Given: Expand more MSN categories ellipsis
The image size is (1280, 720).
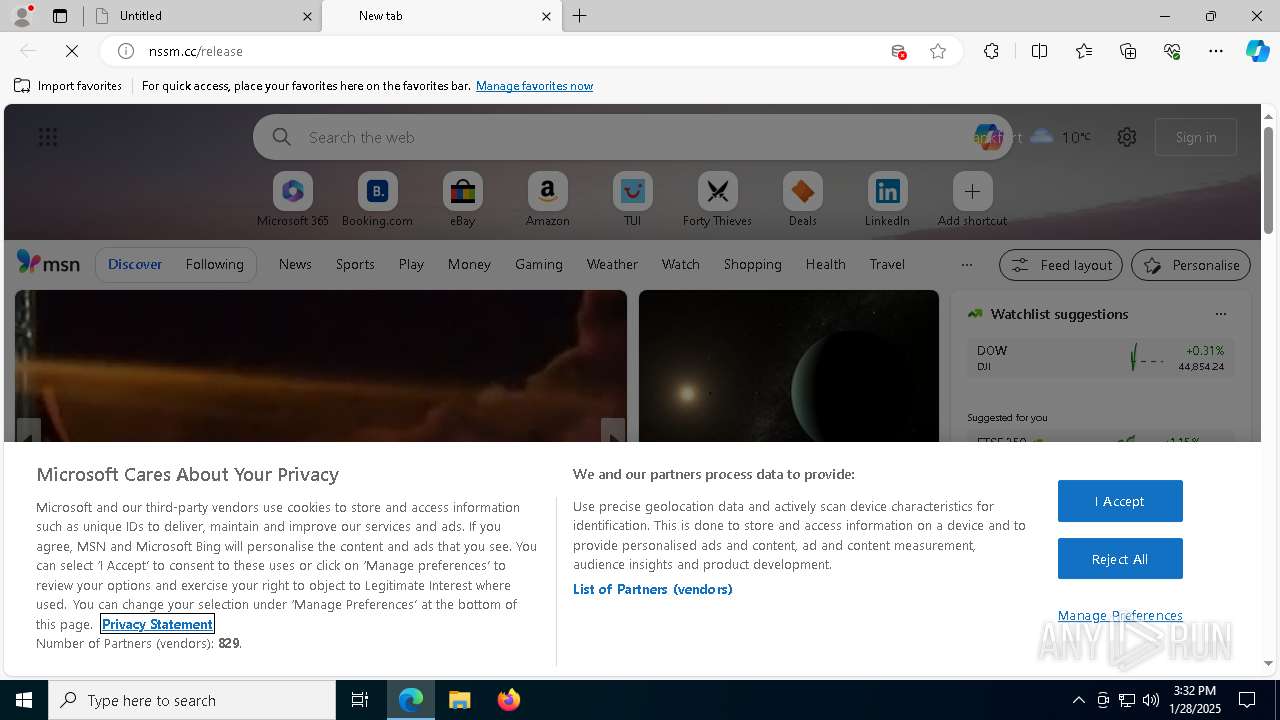Looking at the screenshot, I should pyautogui.click(x=966, y=265).
